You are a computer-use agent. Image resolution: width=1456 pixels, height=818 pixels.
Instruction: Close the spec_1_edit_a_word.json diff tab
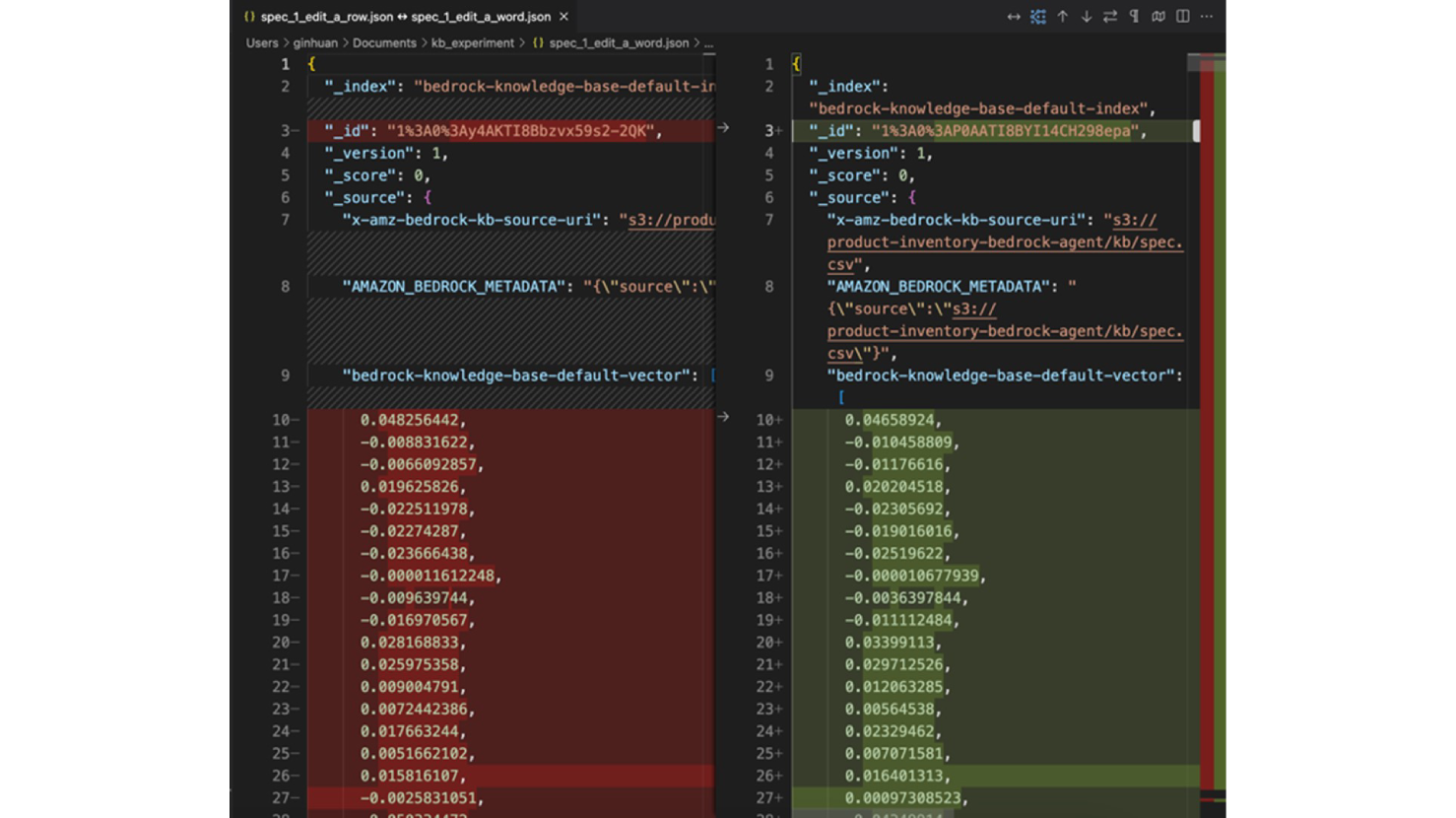563,17
